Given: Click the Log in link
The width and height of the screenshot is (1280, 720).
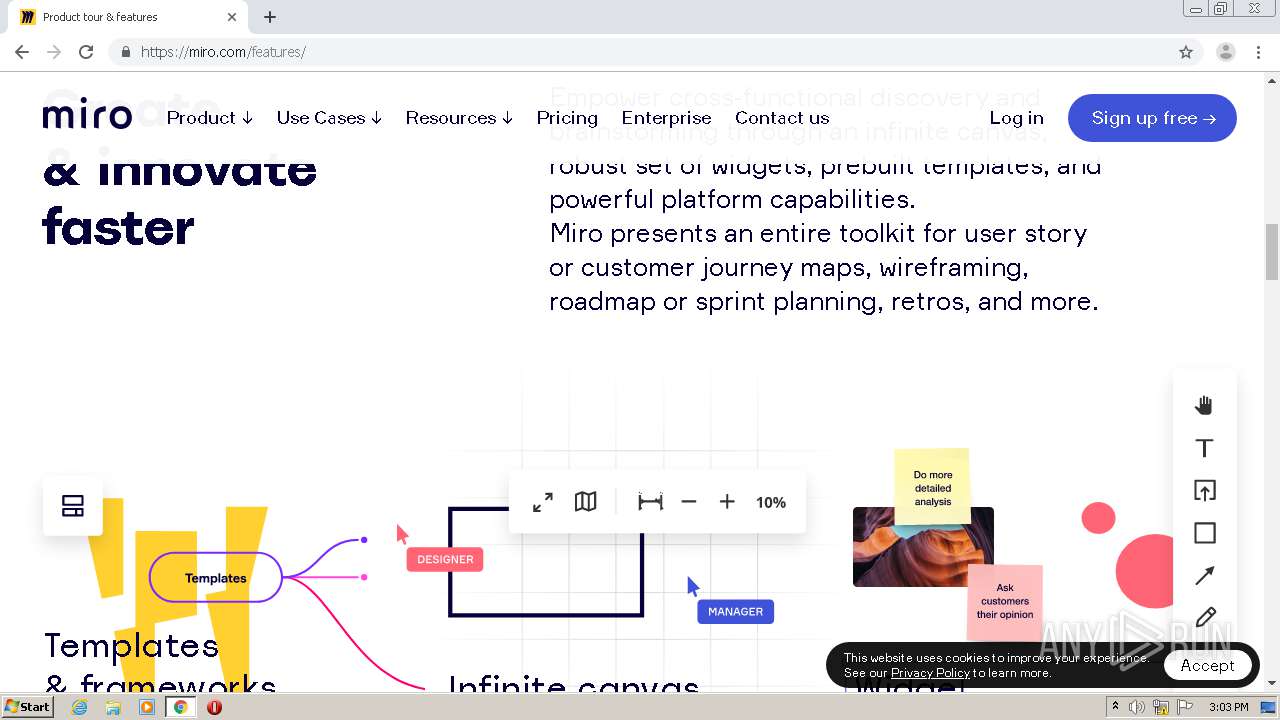Looking at the screenshot, I should [1016, 118].
